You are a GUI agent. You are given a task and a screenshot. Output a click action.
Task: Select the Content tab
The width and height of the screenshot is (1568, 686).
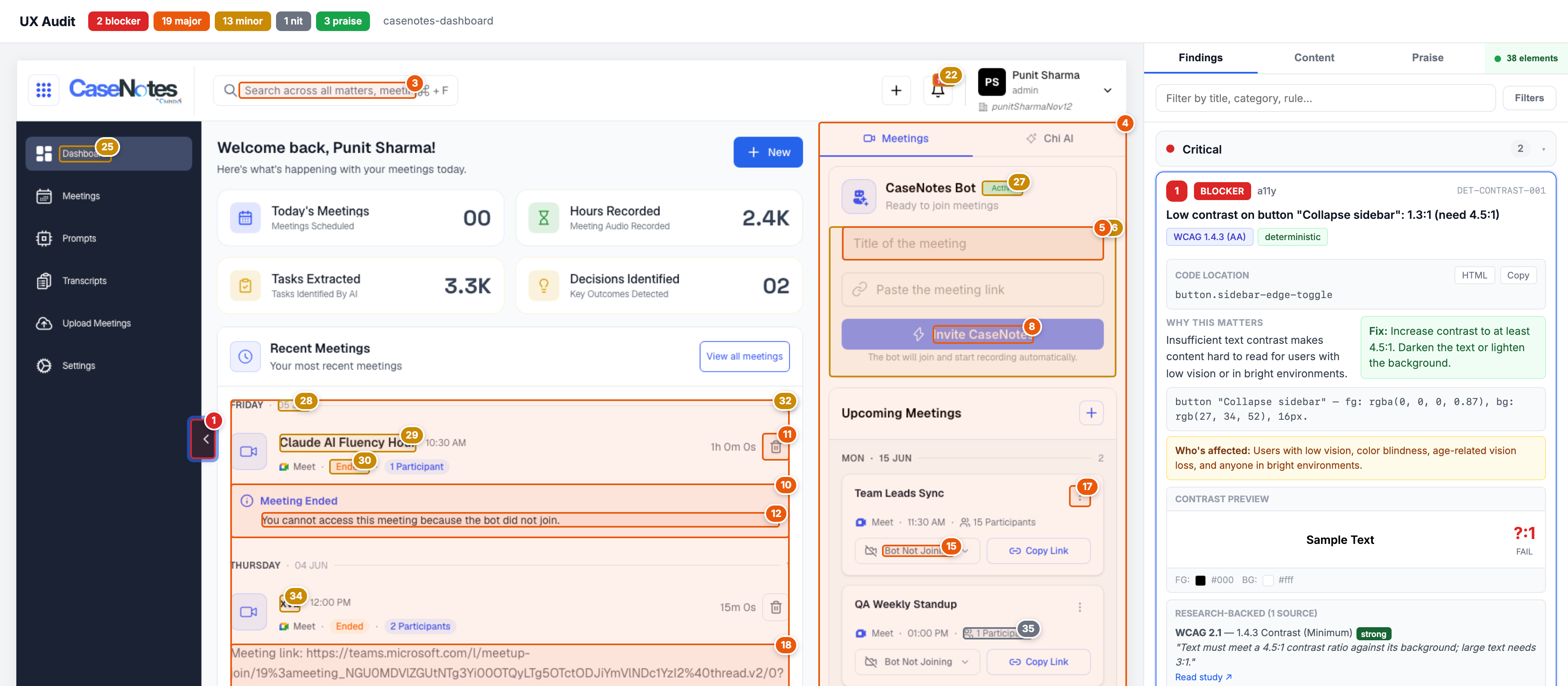point(1314,58)
